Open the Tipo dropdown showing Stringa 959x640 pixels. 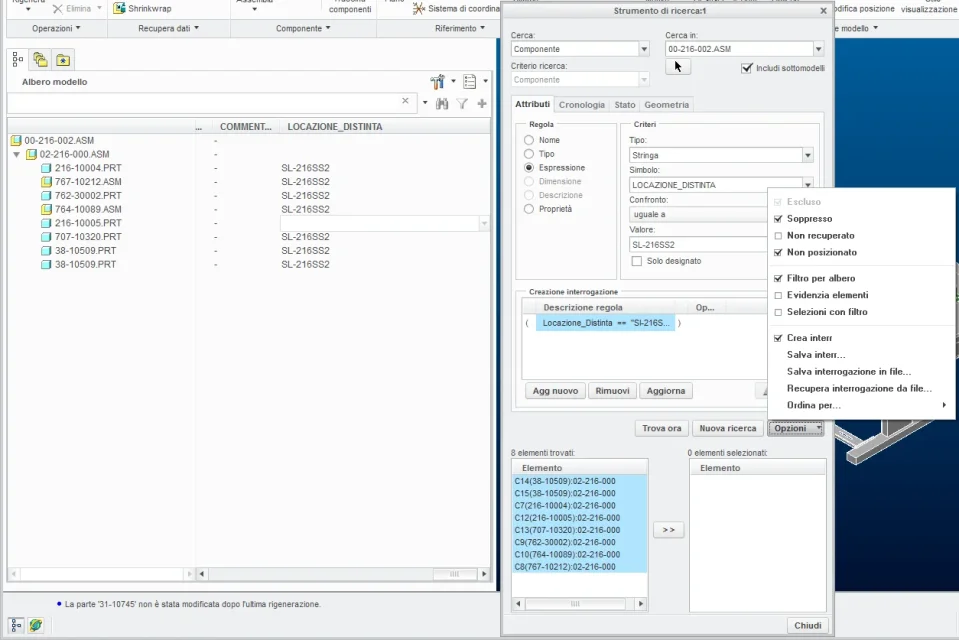point(808,155)
